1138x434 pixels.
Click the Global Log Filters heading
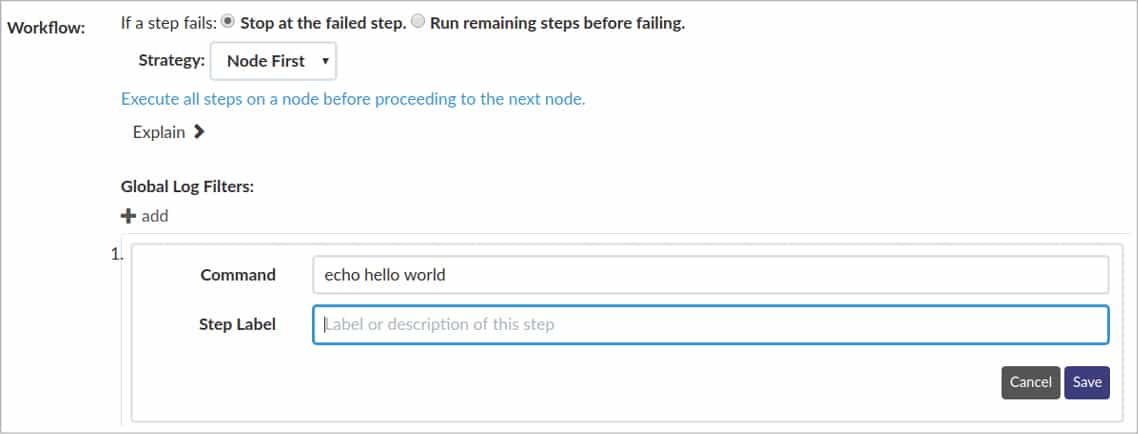[x=187, y=186]
